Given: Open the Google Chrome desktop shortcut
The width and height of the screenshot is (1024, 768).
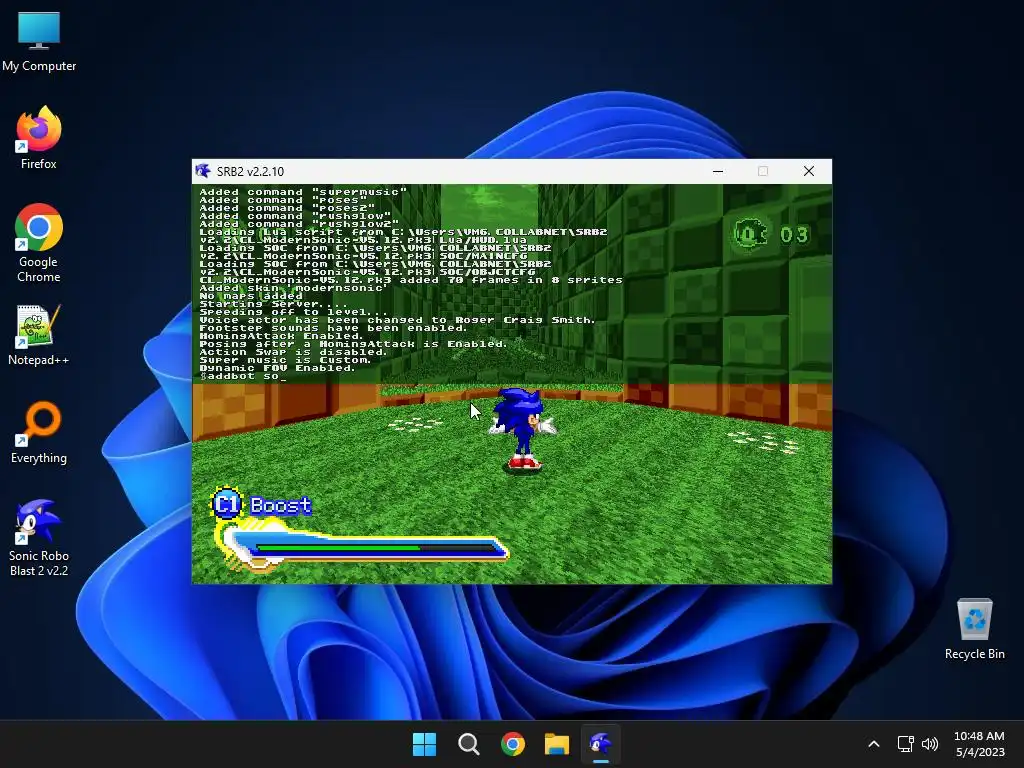Looking at the screenshot, I should click(x=39, y=243).
